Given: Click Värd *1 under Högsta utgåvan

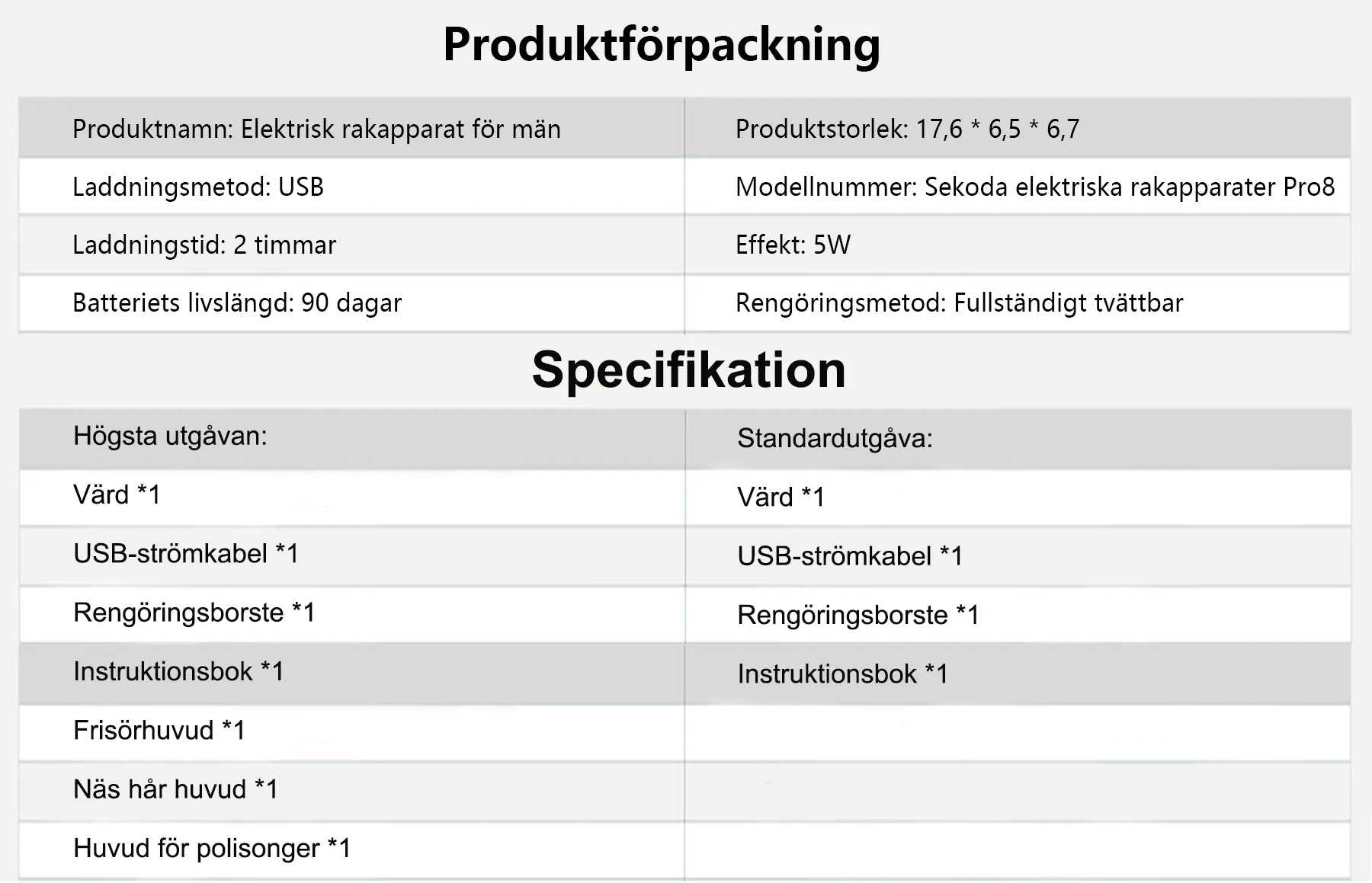Looking at the screenshot, I should [x=117, y=495].
